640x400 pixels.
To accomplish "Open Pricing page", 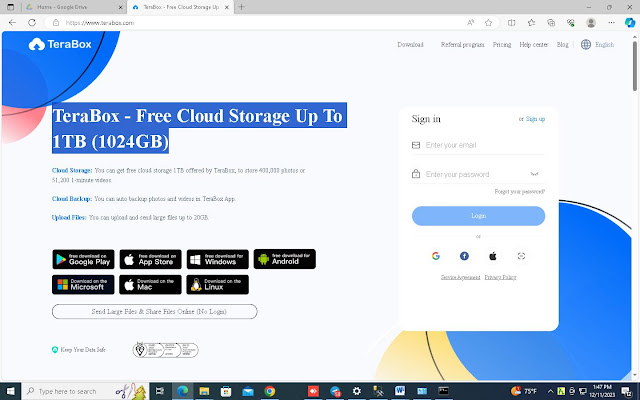I will [x=502, y=44].
